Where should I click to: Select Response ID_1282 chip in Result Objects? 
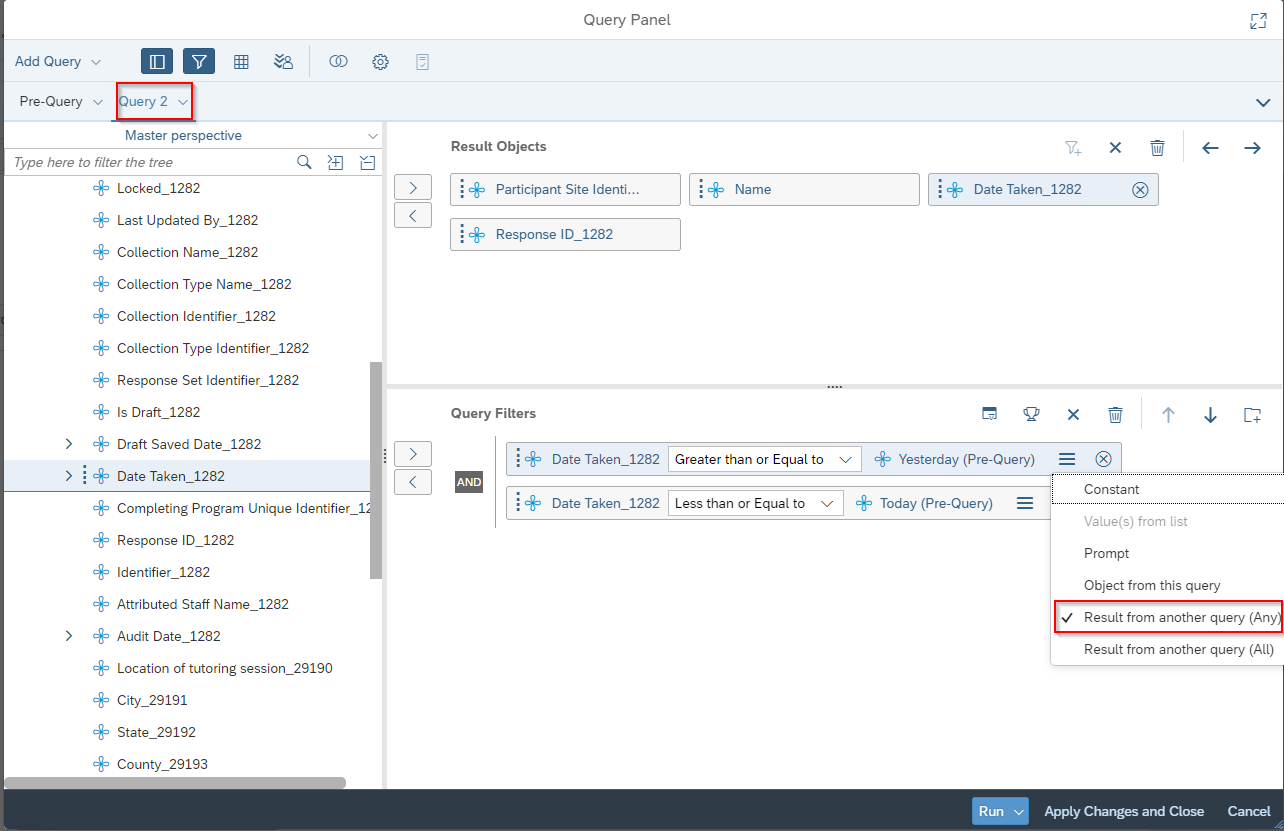565,234
